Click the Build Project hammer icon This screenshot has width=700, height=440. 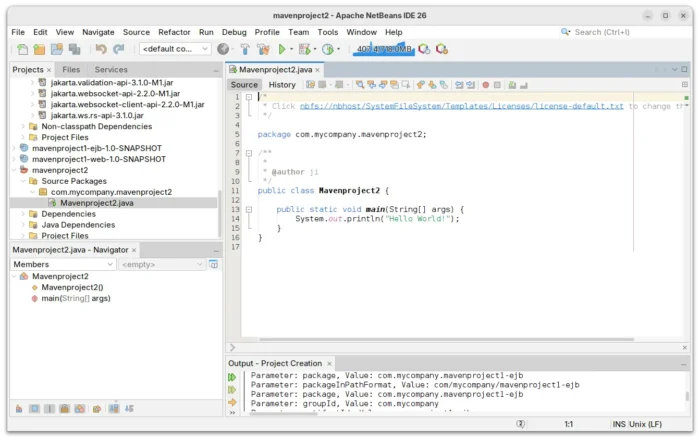[x=245, y=49]
